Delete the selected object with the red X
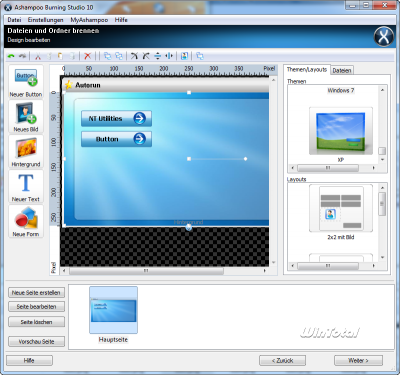Viewport: 400px width, 375px height. coord(87,56)
